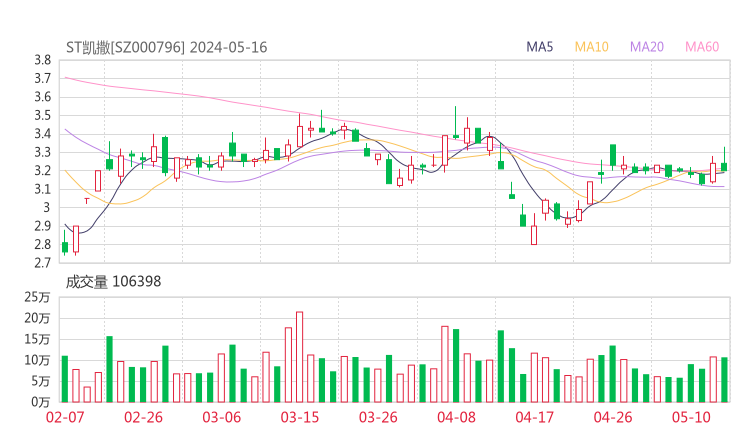Image resolution: width=740 pixels, height=440 pixels.
Task: Click the 02-07 date axis label
Action: [x=65, y=417]
